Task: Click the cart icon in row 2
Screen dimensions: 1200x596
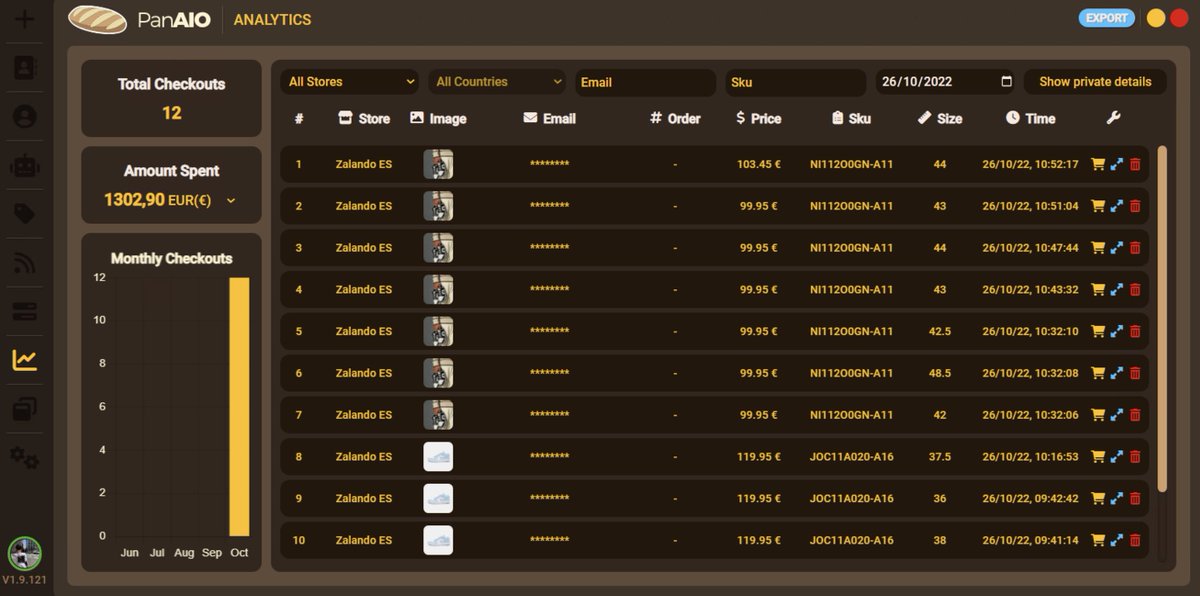Action: (1098, 206)
